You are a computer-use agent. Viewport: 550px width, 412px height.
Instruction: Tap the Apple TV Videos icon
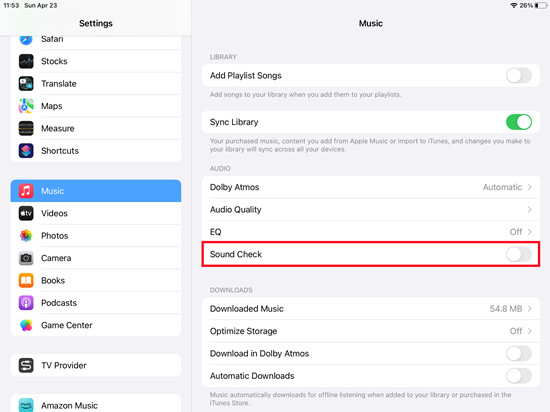coord(26,213)
